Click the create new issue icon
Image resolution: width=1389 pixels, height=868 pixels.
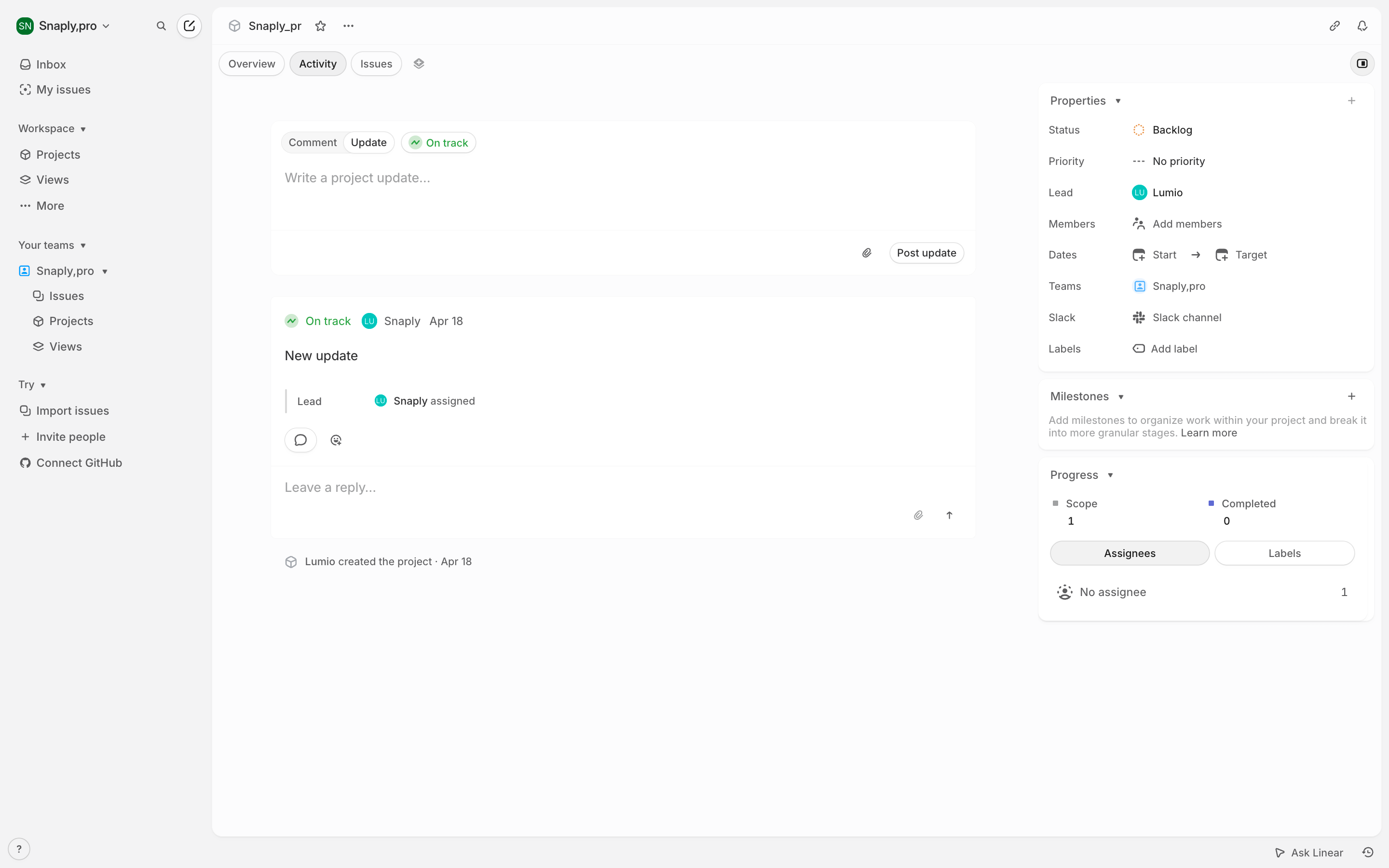189,26
